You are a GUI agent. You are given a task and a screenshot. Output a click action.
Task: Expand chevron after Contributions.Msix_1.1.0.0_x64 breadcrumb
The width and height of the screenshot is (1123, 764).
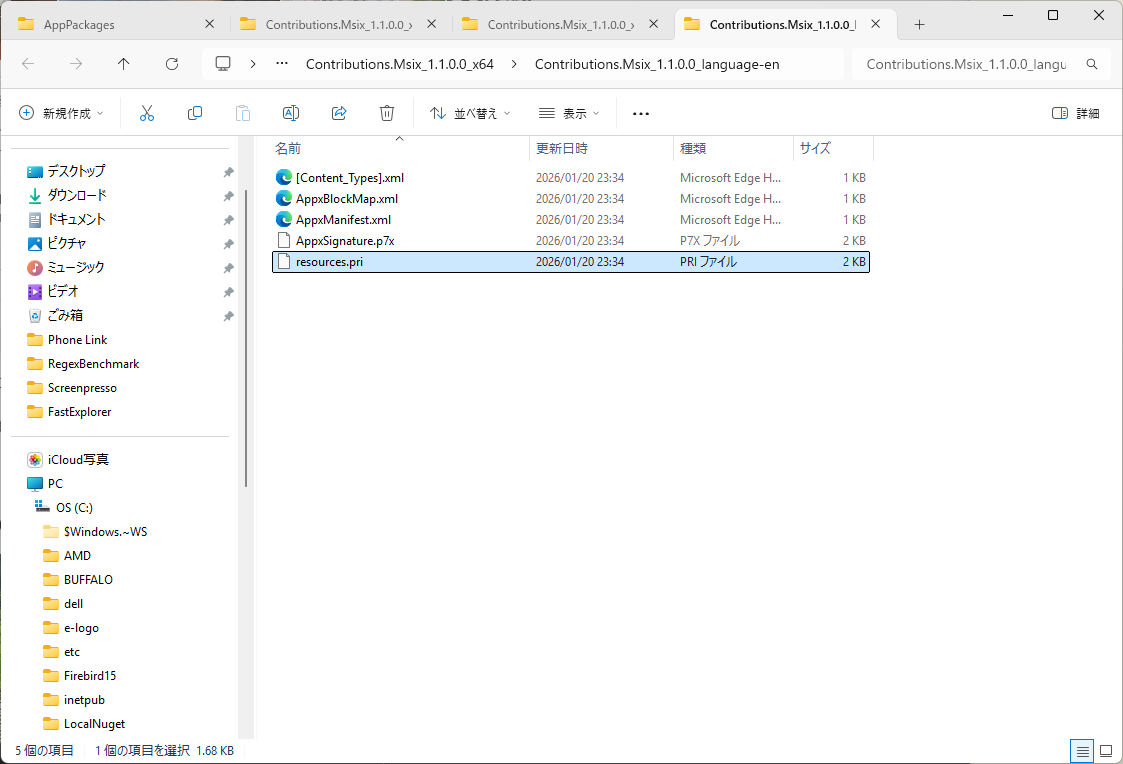514,64
